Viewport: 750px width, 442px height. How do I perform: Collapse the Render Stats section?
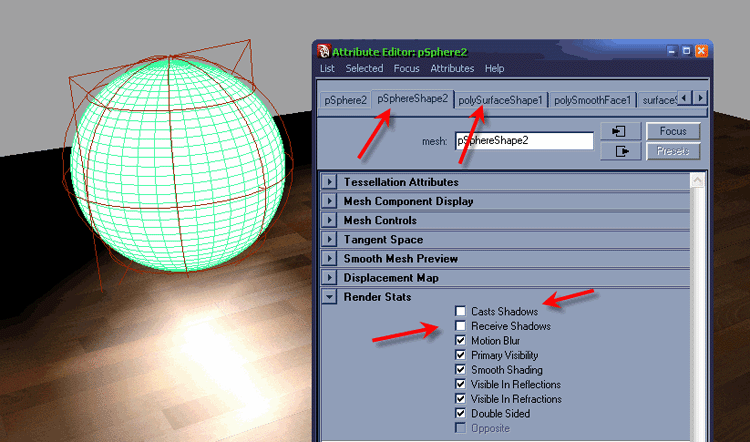pos(329,297)
